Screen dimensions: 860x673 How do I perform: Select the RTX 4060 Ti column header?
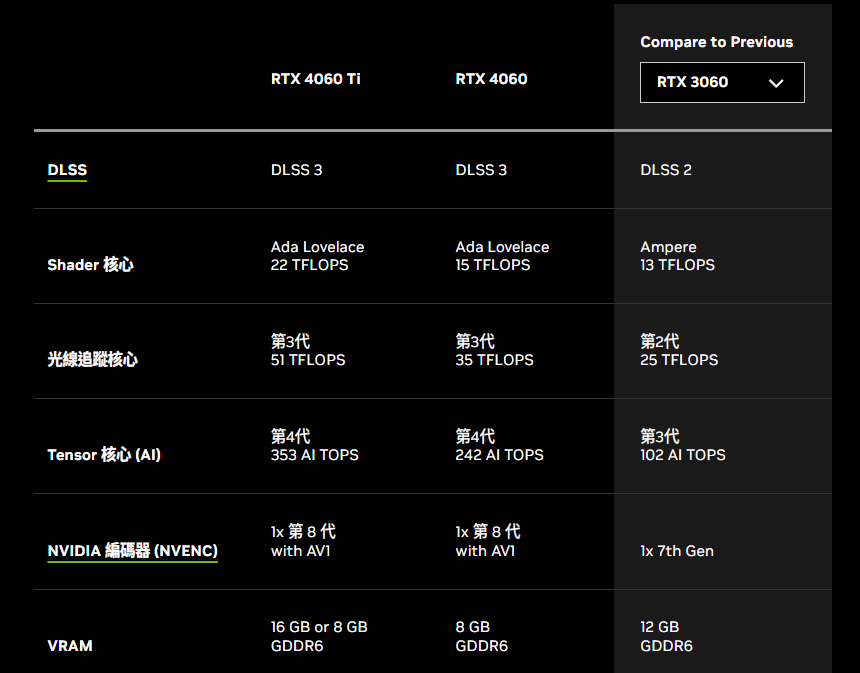coord(315,79)
